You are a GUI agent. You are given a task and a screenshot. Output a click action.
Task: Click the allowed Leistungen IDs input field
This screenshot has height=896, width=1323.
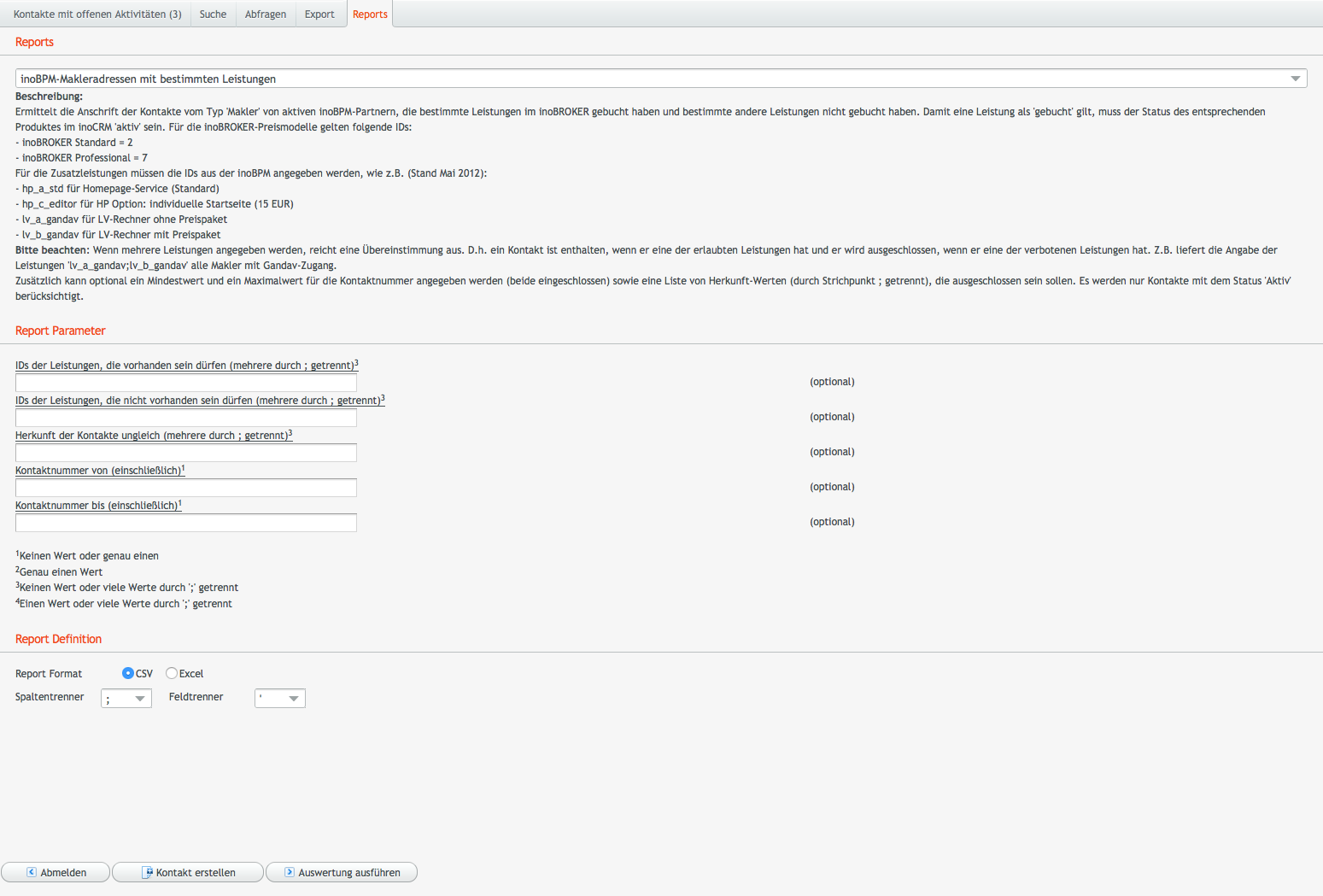[x=186, y=383]
